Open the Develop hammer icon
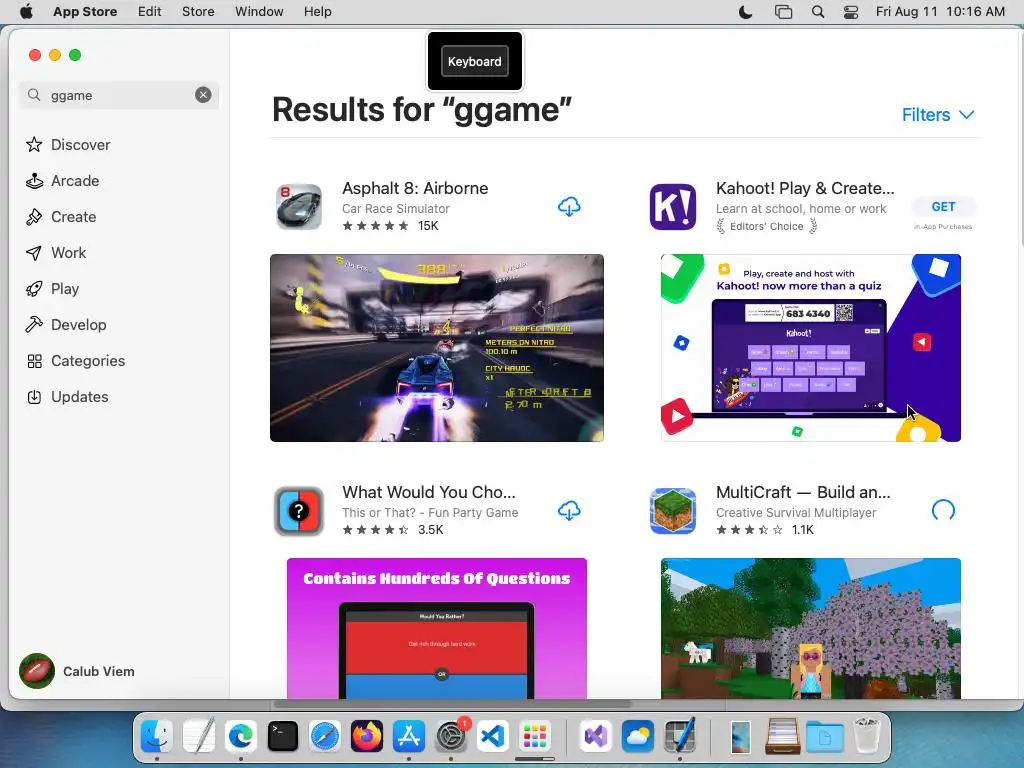The height and width of the screenshot is (768, 1024). pos(34,325)
